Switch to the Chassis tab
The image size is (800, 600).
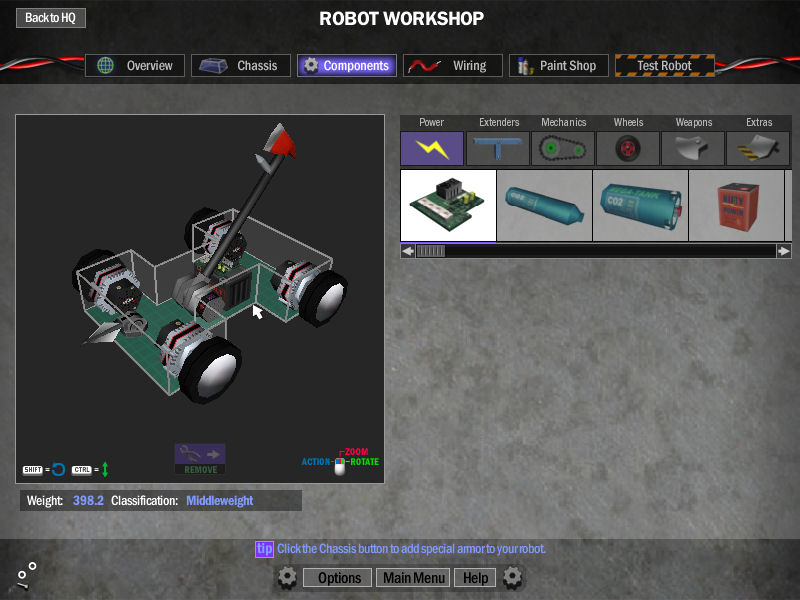tap(241, 65)
